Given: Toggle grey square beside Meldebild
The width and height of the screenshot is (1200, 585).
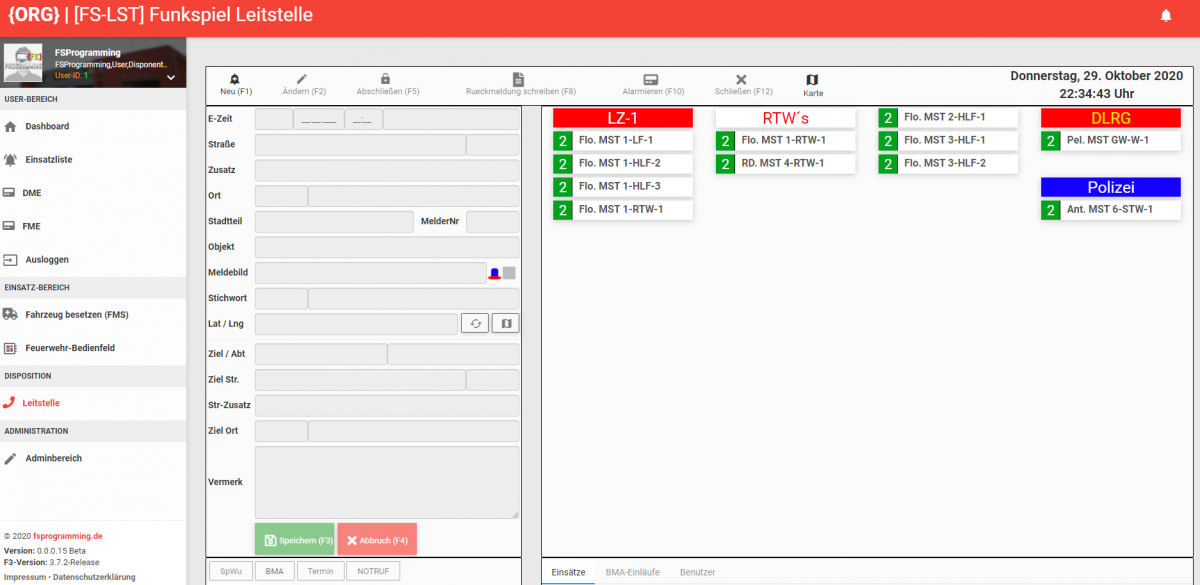Looking at the screenshot, I should point(509,273).
